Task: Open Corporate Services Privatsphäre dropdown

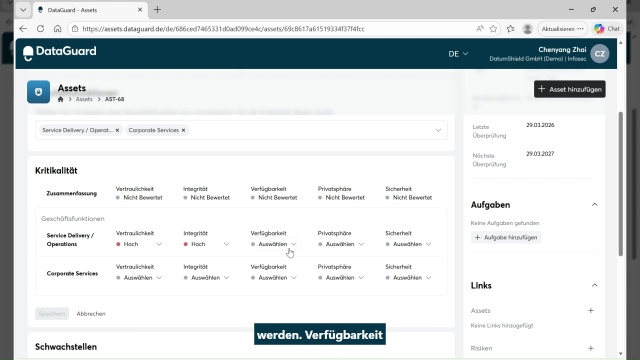Action: click(x=341, y=278)
